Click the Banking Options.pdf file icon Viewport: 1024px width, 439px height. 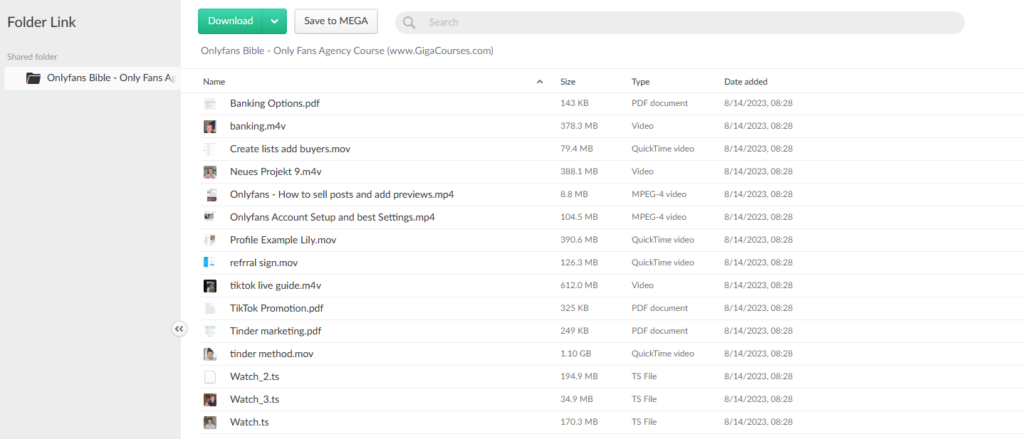tap(210, 103)
